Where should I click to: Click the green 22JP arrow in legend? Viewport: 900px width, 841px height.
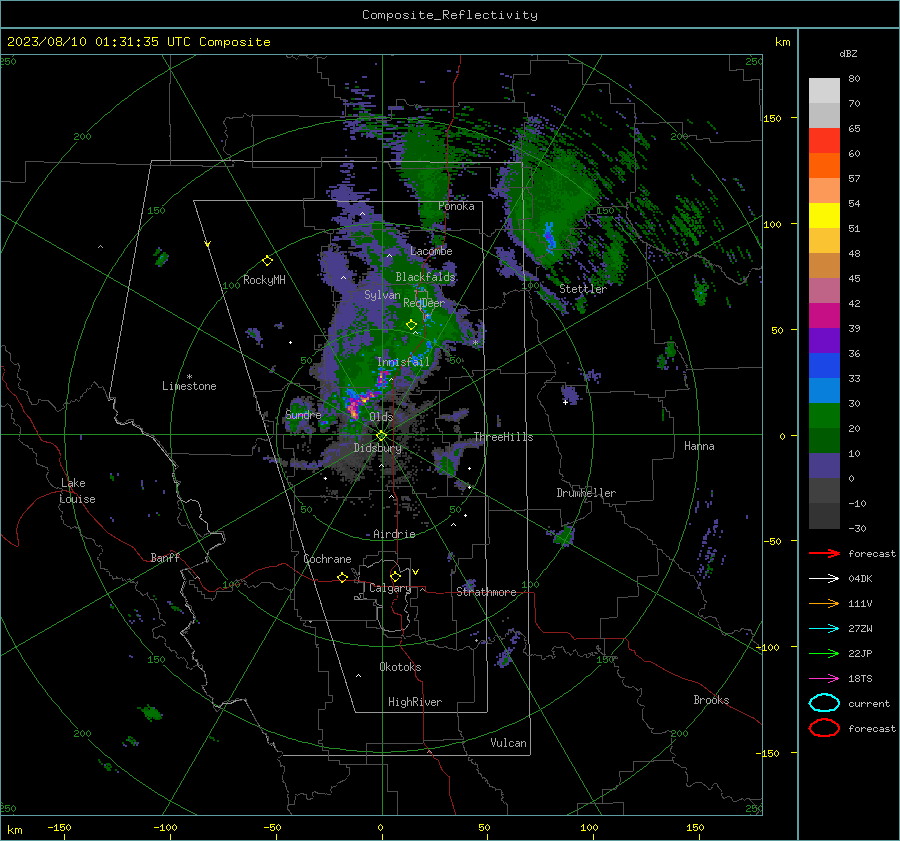coord(824,653)
